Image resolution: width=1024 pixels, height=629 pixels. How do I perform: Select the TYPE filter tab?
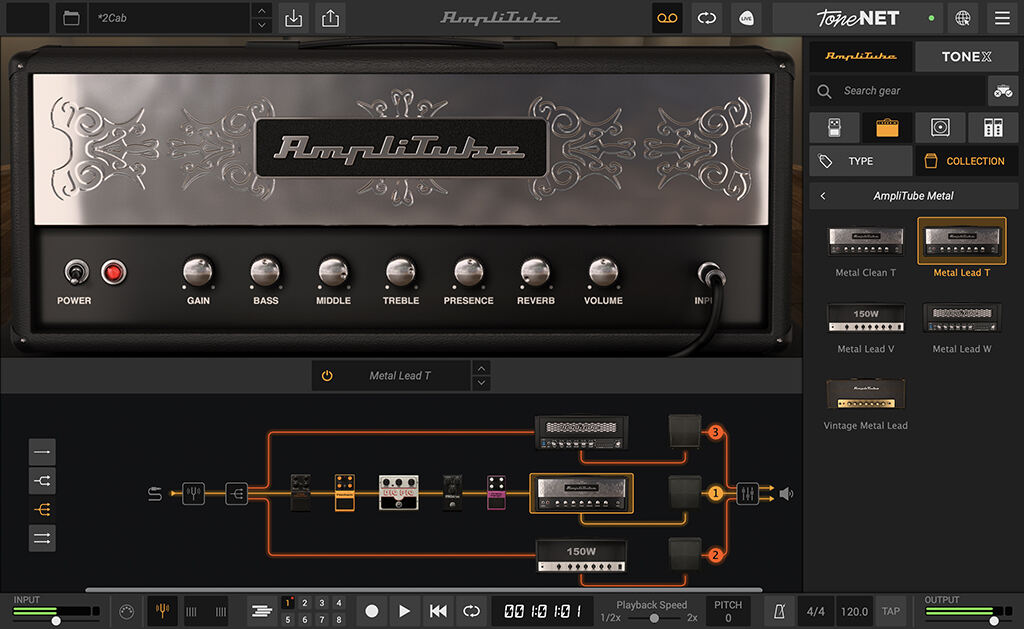point(860,161)
